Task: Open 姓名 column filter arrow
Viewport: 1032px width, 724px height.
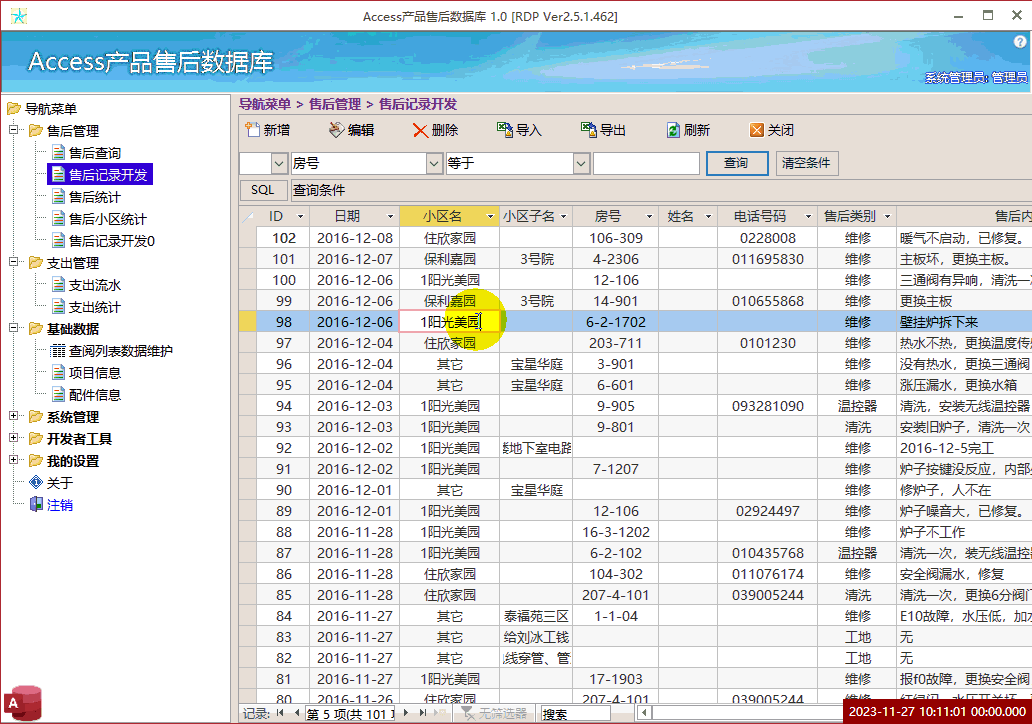Action: click(708, 217)
